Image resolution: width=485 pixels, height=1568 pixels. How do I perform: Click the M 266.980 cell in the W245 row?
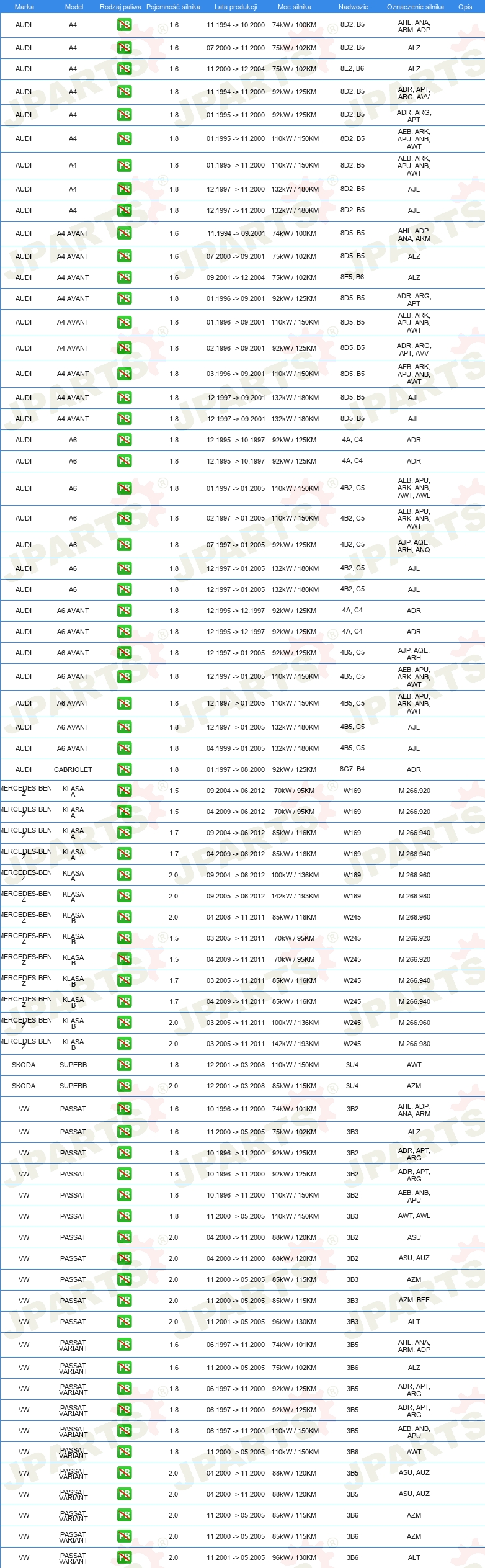tap(414, 1044)
